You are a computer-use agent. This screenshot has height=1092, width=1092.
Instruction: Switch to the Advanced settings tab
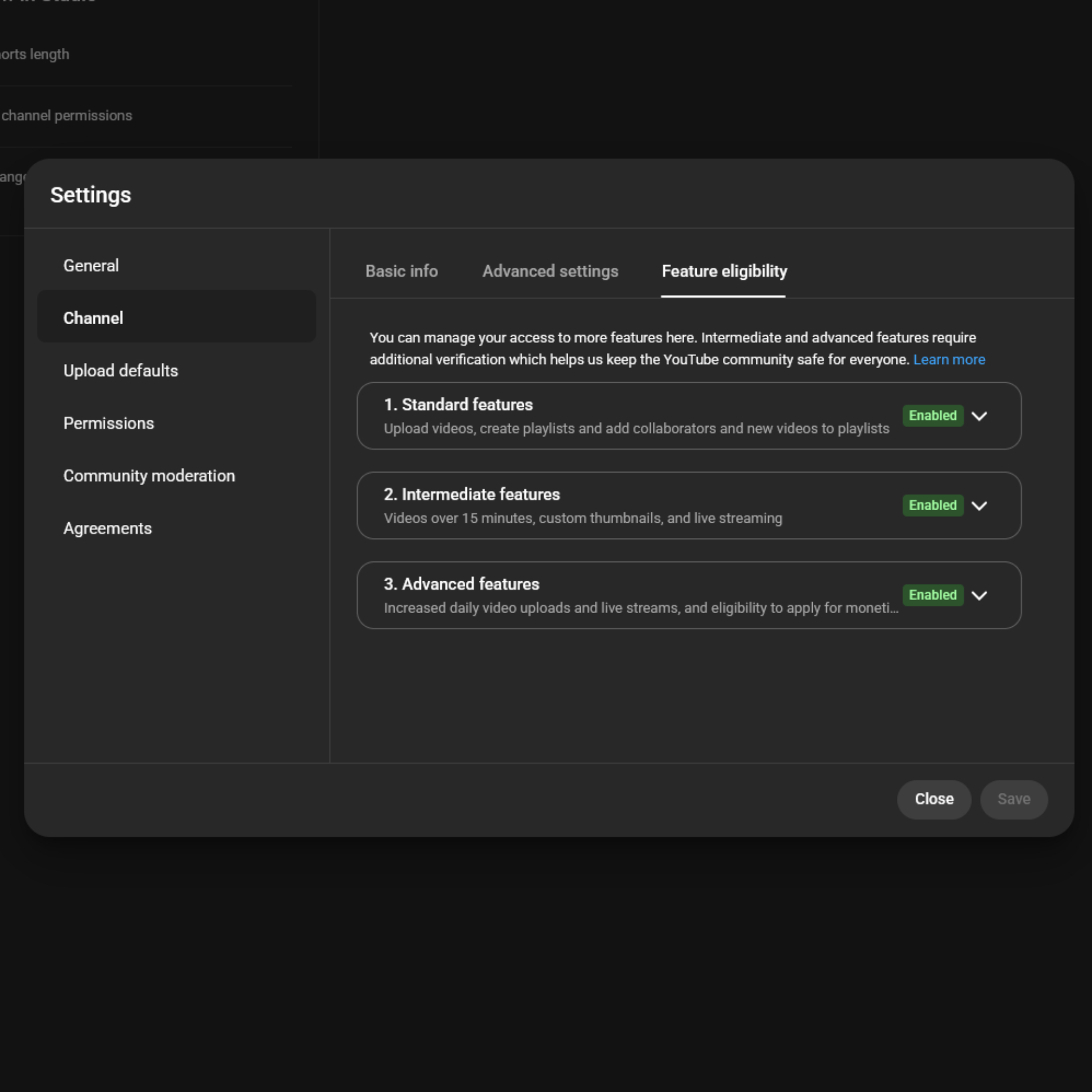click(x=550, y=271)
